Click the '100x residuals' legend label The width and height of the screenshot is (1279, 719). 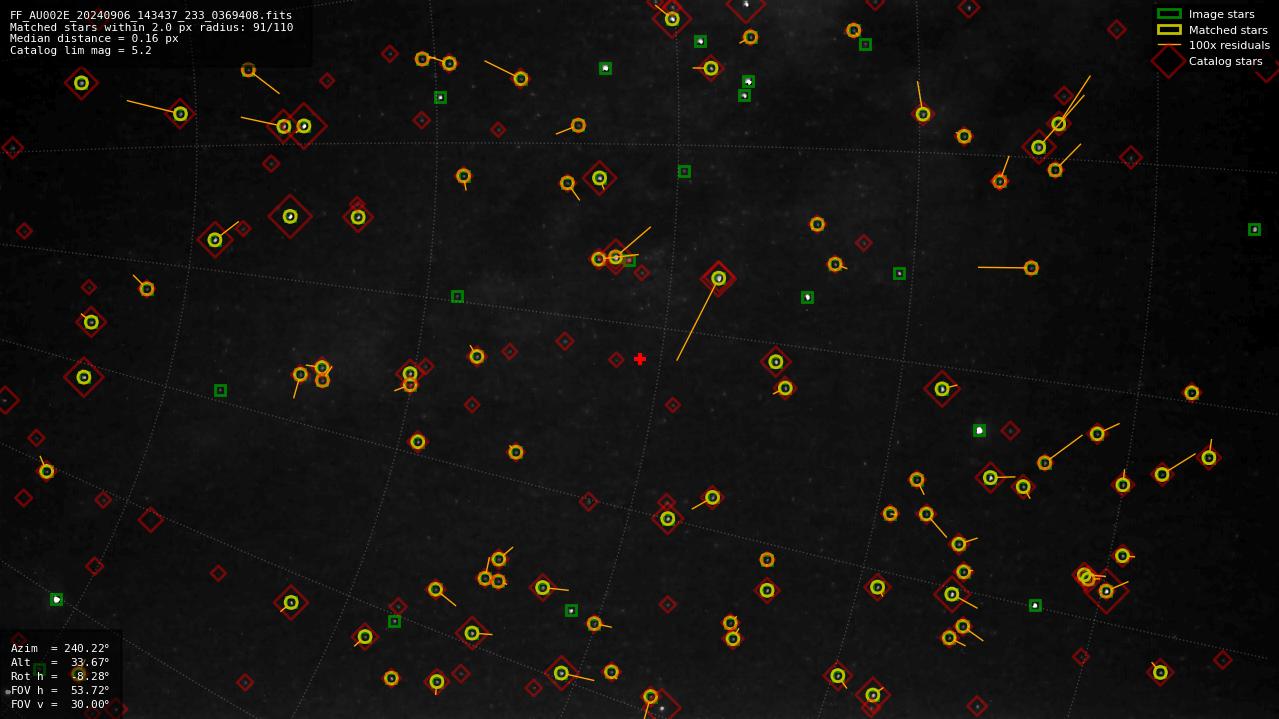click(x=1229, y=45)
